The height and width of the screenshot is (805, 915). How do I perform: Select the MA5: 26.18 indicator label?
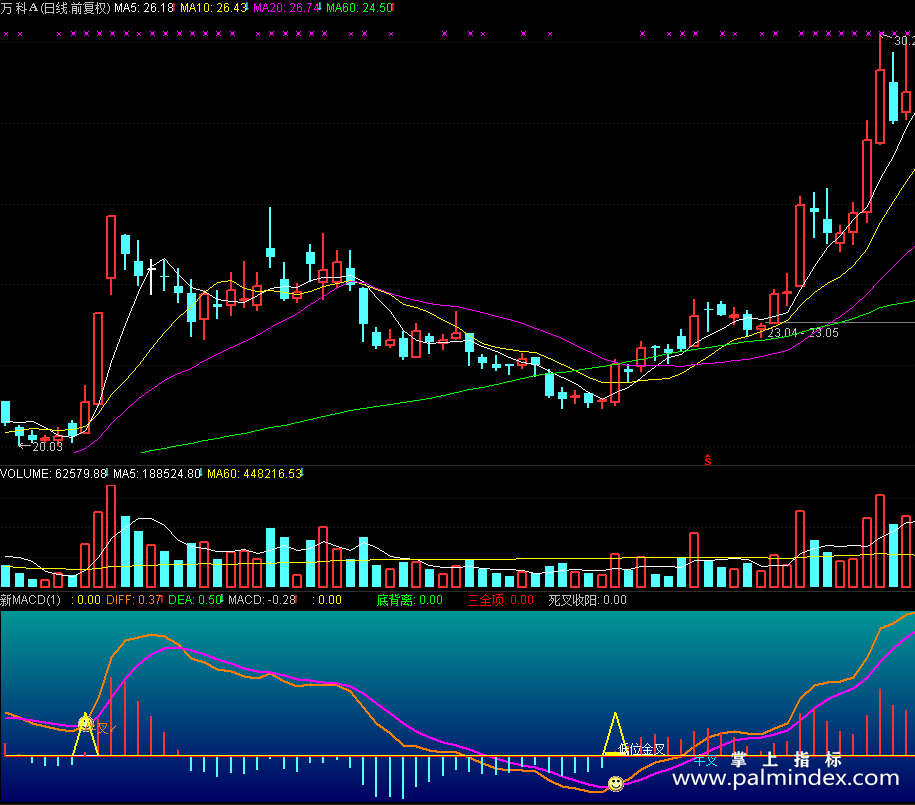[144, 8]
